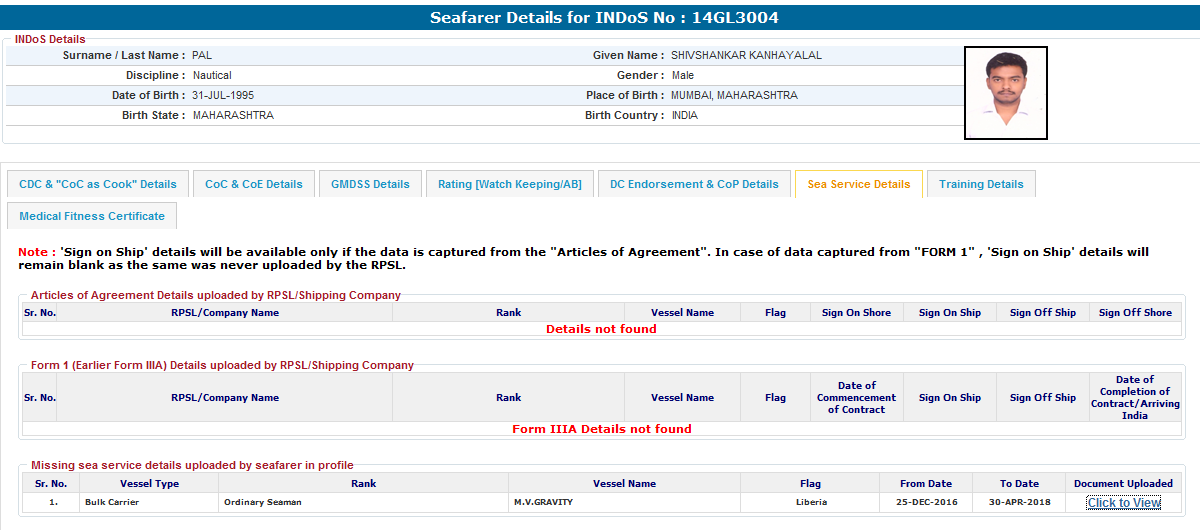1200x530 pixels.
Task: Click the seafarer's profile photo
Action: pos(1005,92)
